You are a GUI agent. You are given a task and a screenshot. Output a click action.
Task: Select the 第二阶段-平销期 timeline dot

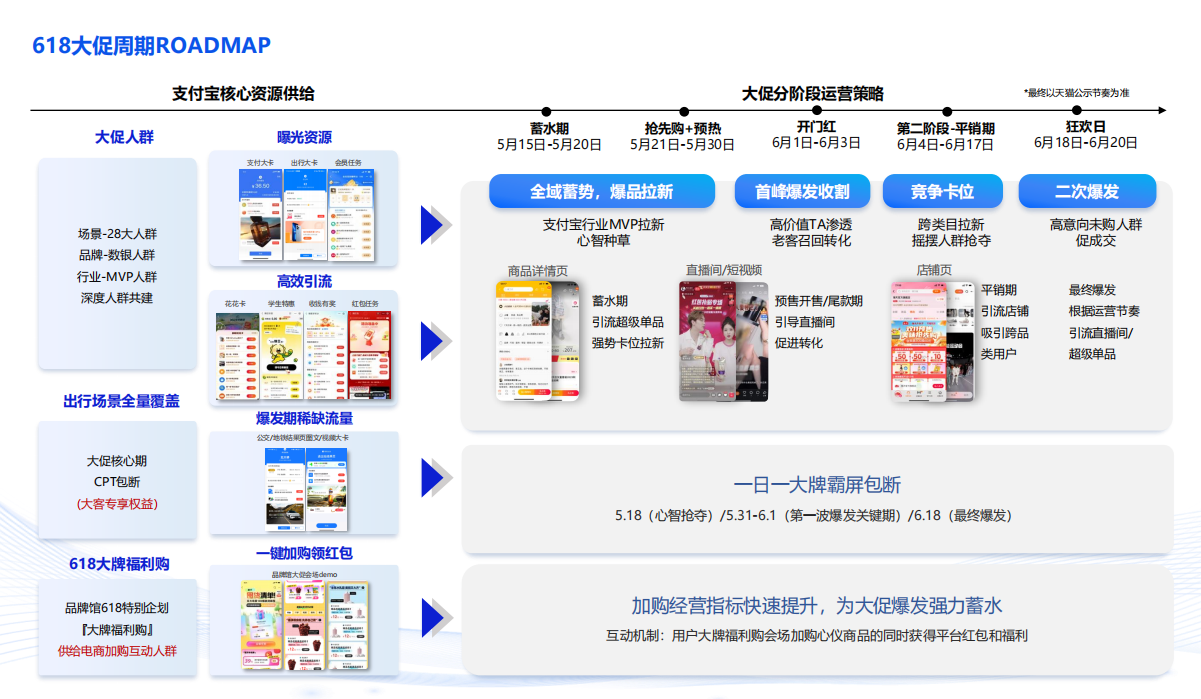944,112
